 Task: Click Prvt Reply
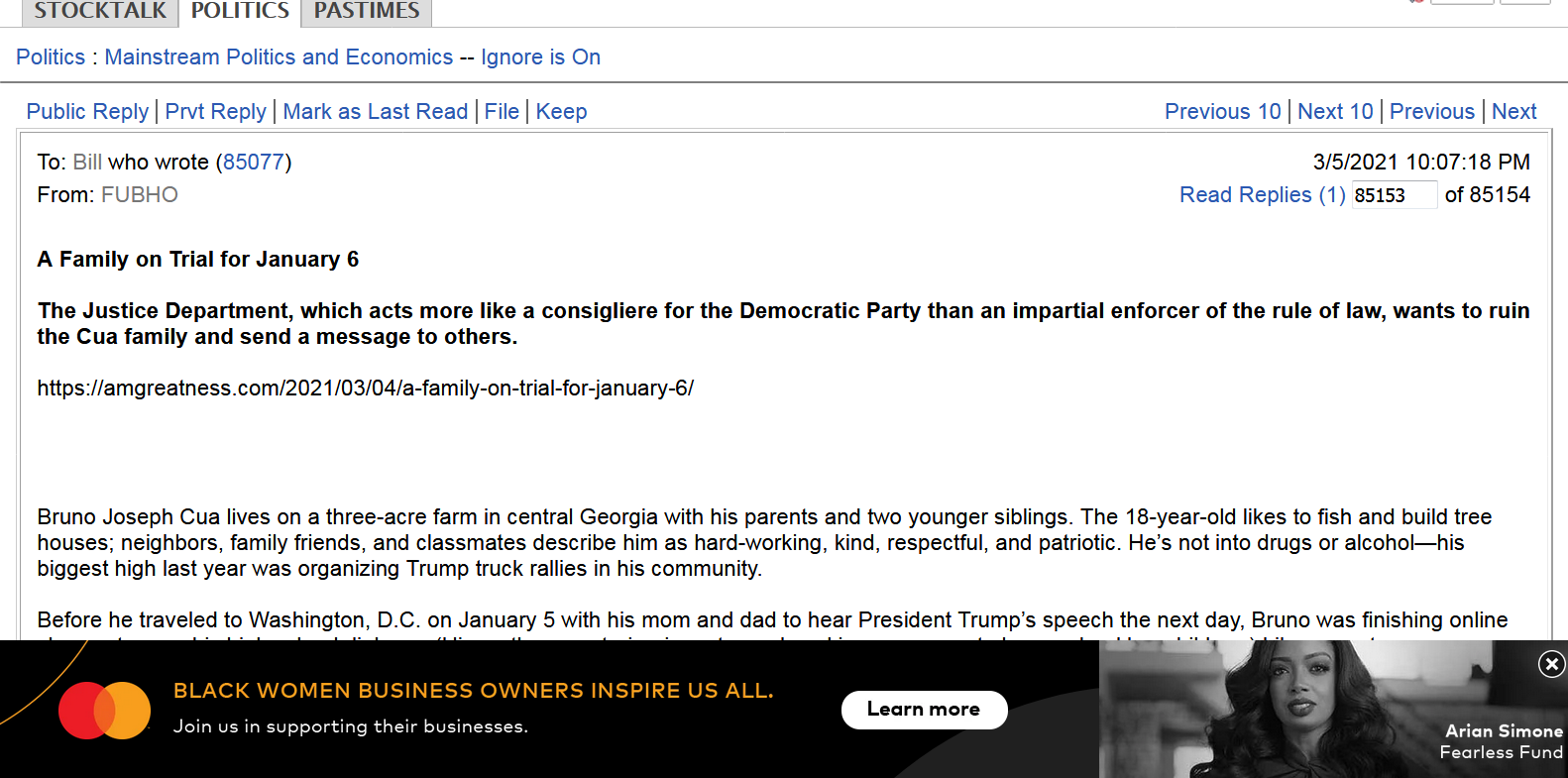215,112
